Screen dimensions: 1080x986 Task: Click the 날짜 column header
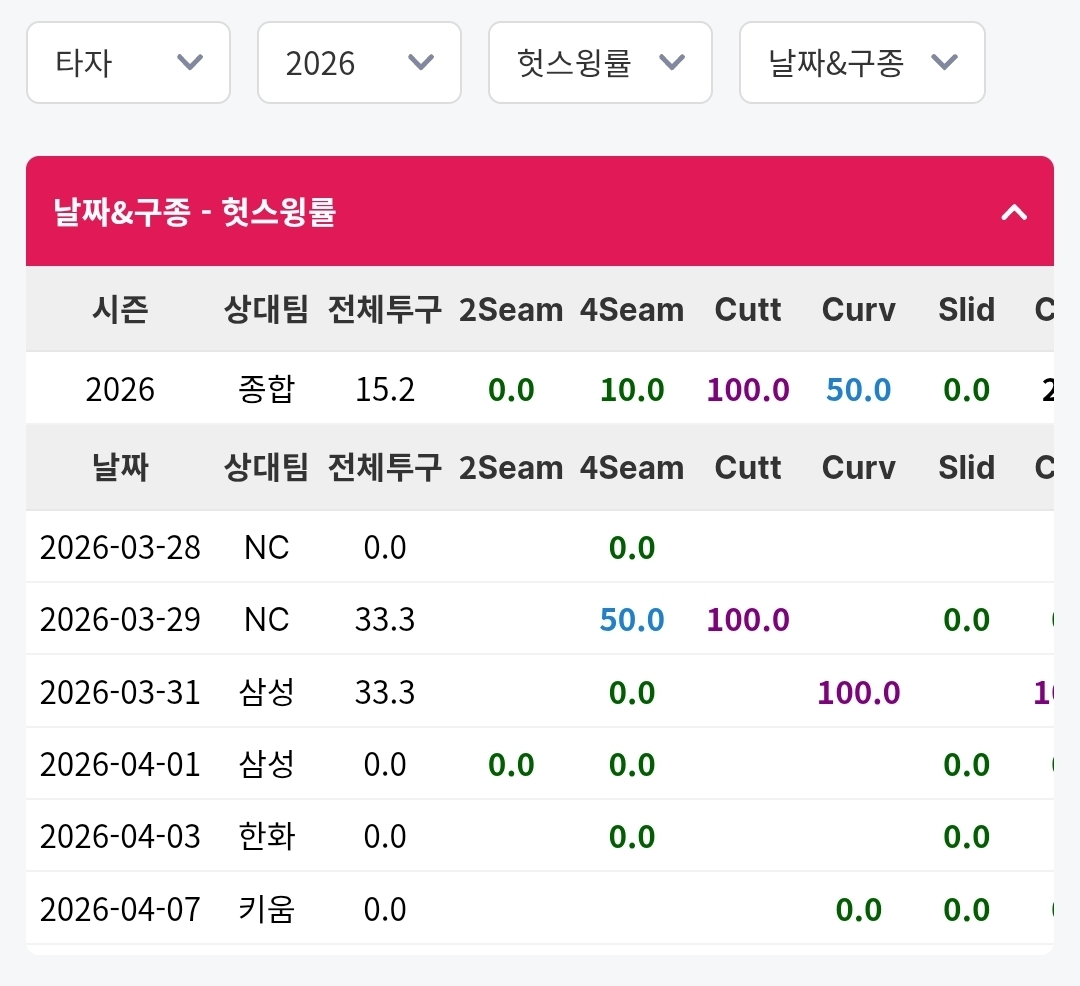(x=120, y=468)
